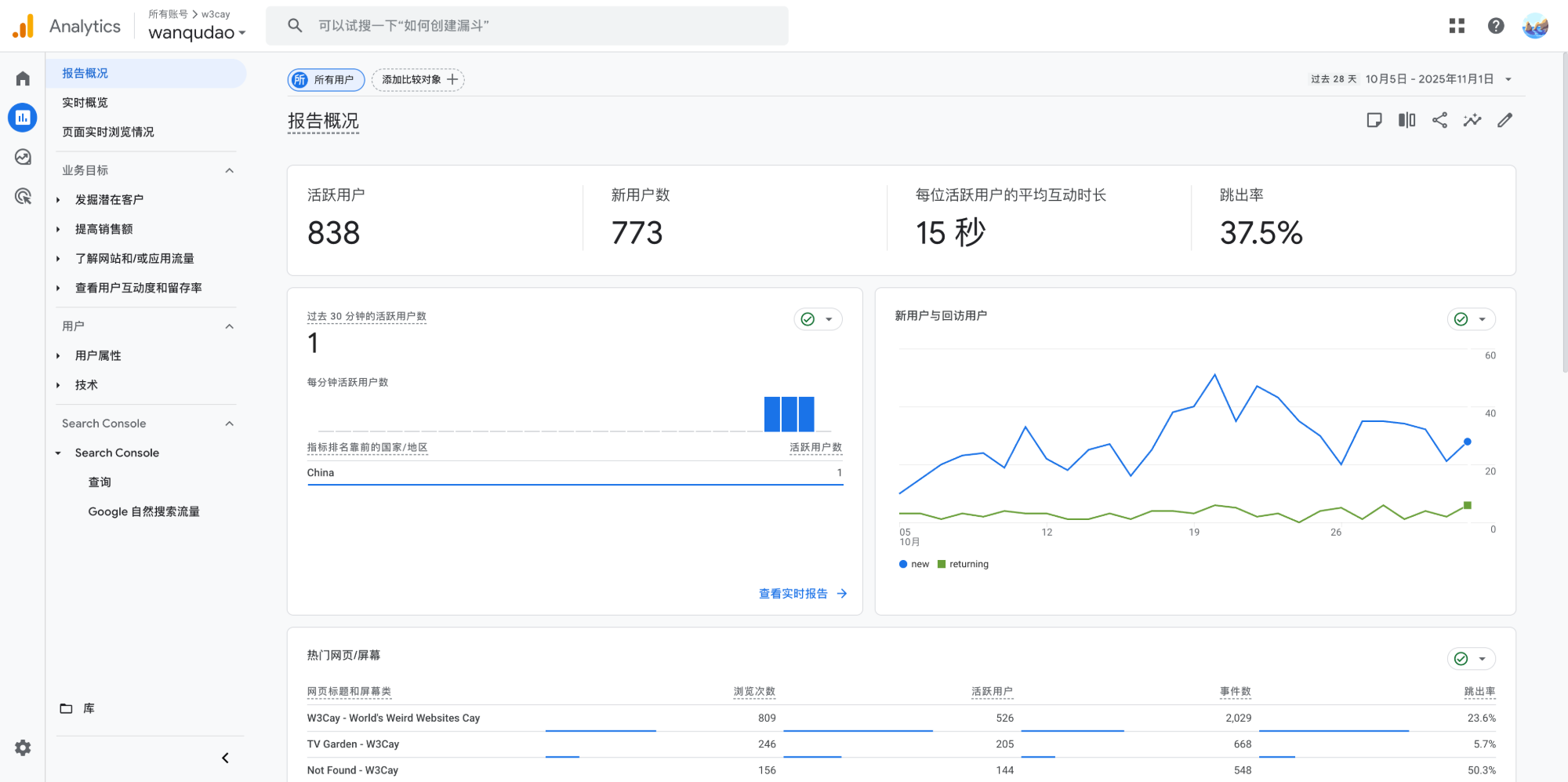The image size is (1568, 782).
Task: Open the Help question mark icon
Action: 1496,26
